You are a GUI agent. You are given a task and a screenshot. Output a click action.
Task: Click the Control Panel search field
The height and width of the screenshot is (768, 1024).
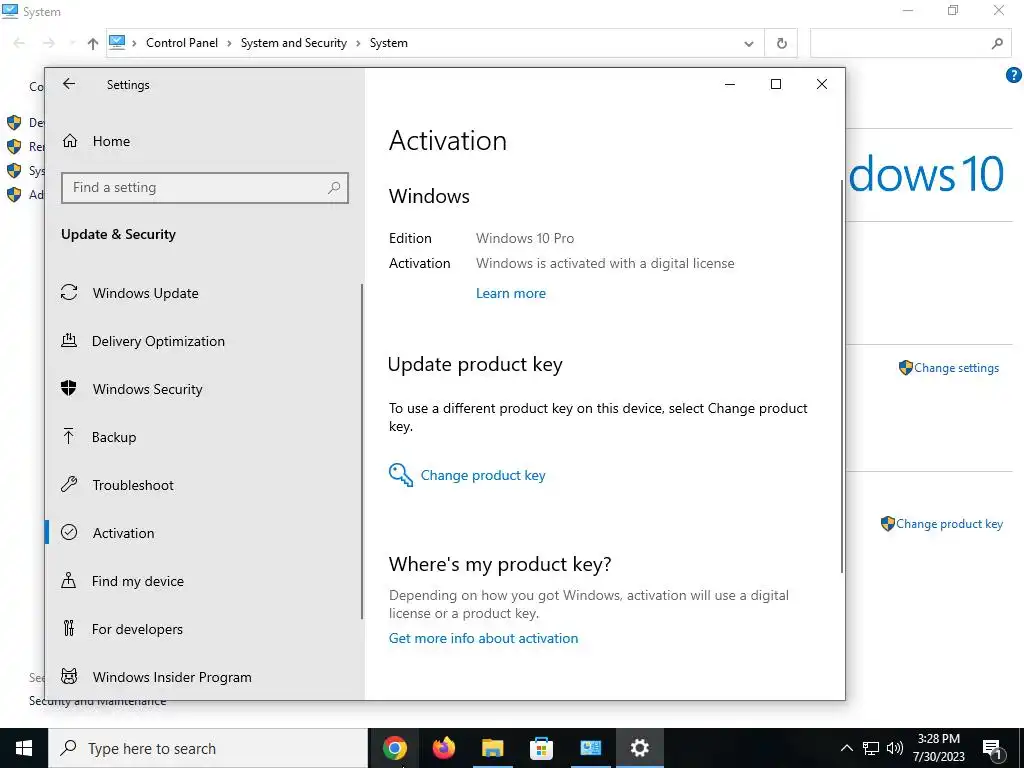pyautogui.click(x=910, y=44)
